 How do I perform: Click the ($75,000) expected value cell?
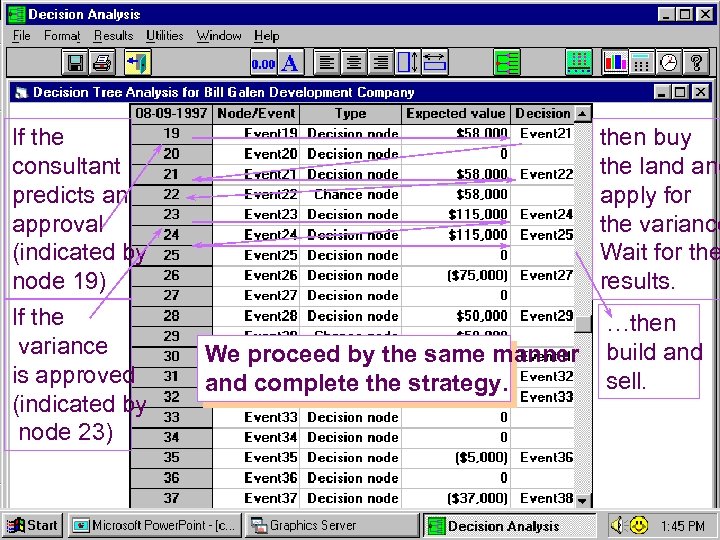(x=456, y=276)
